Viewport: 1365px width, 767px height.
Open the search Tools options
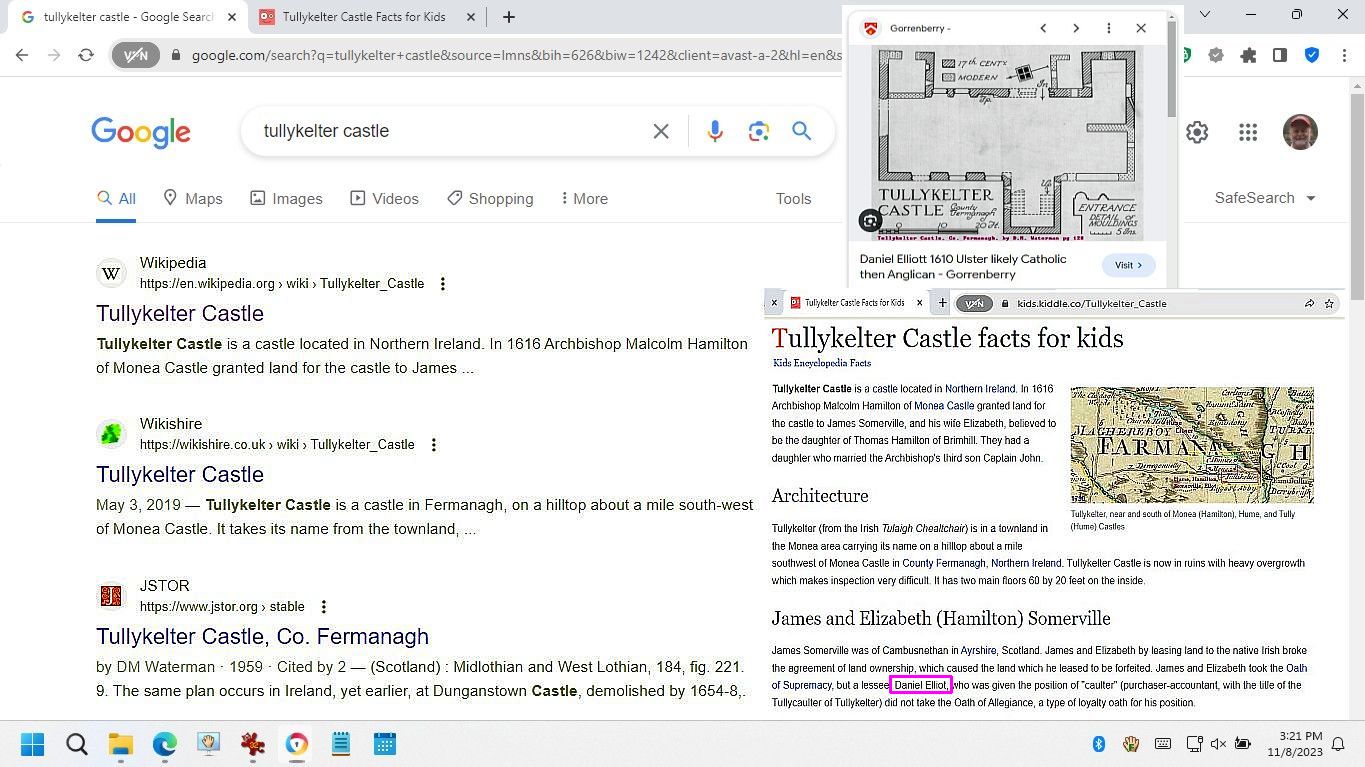(793, 199)
